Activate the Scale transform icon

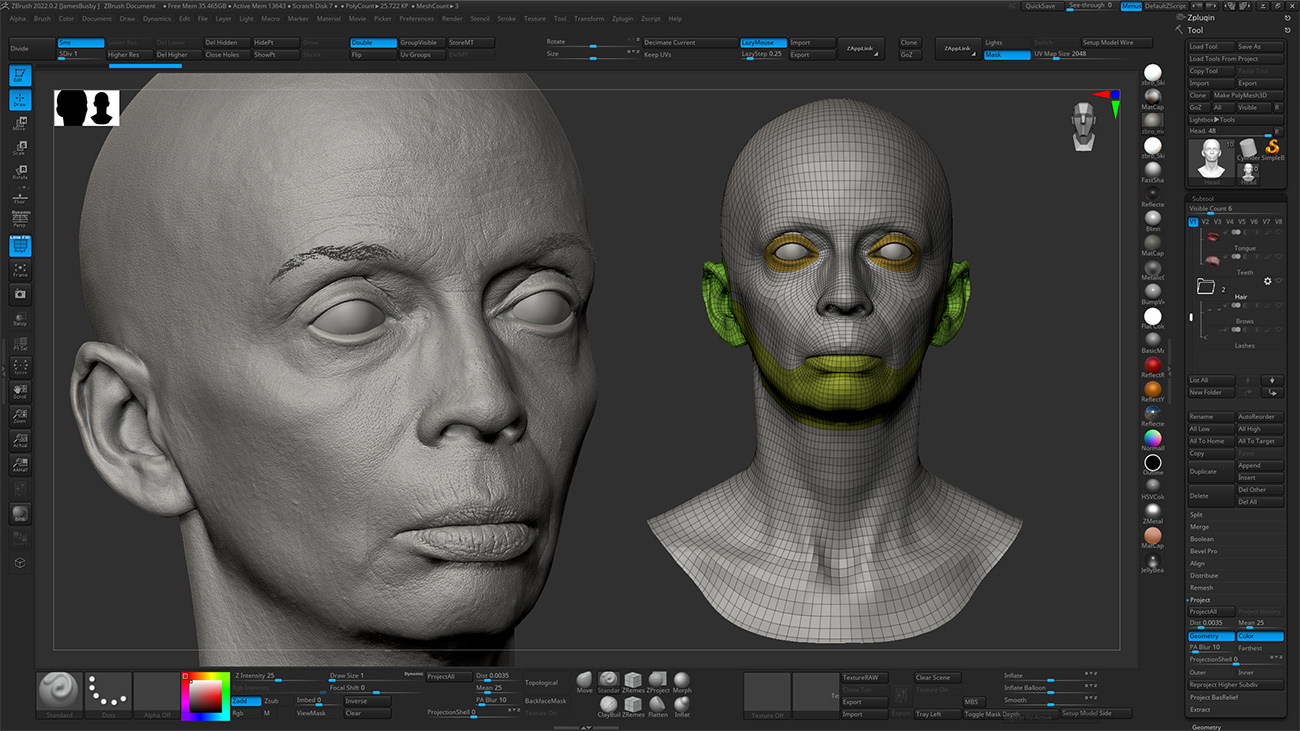click(x=20, y=148)
